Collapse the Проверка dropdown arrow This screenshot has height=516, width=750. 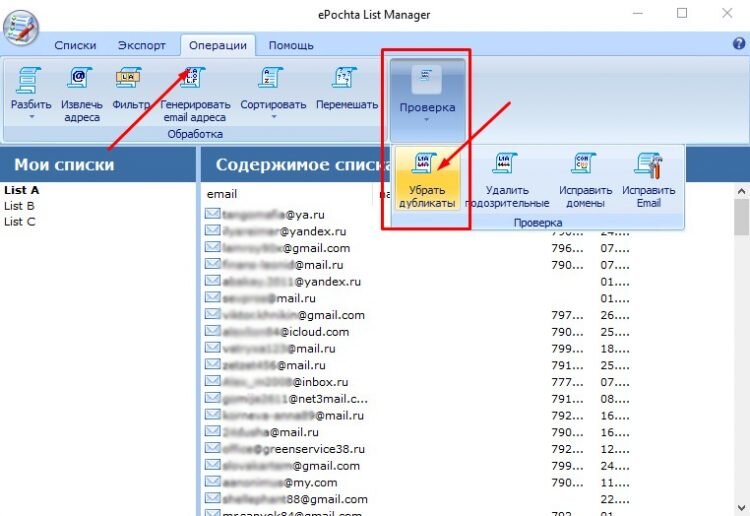pyautogui.click(x=427, y=120)
